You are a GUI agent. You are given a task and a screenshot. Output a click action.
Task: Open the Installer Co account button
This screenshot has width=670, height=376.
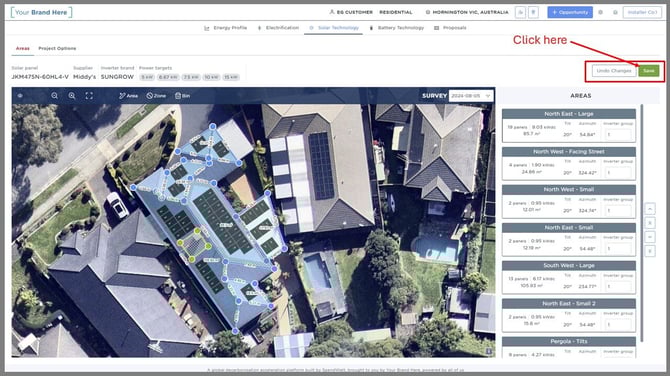pos(642,12)
